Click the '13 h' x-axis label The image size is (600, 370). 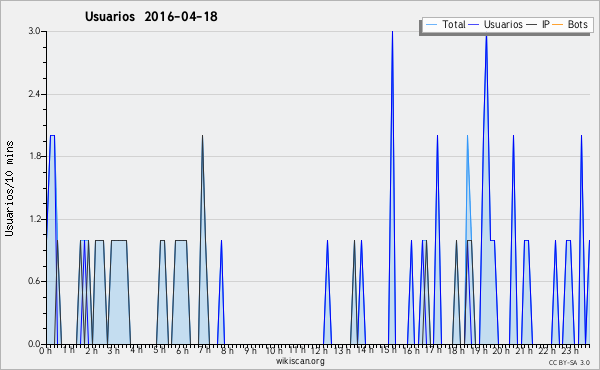coord(342,351)
